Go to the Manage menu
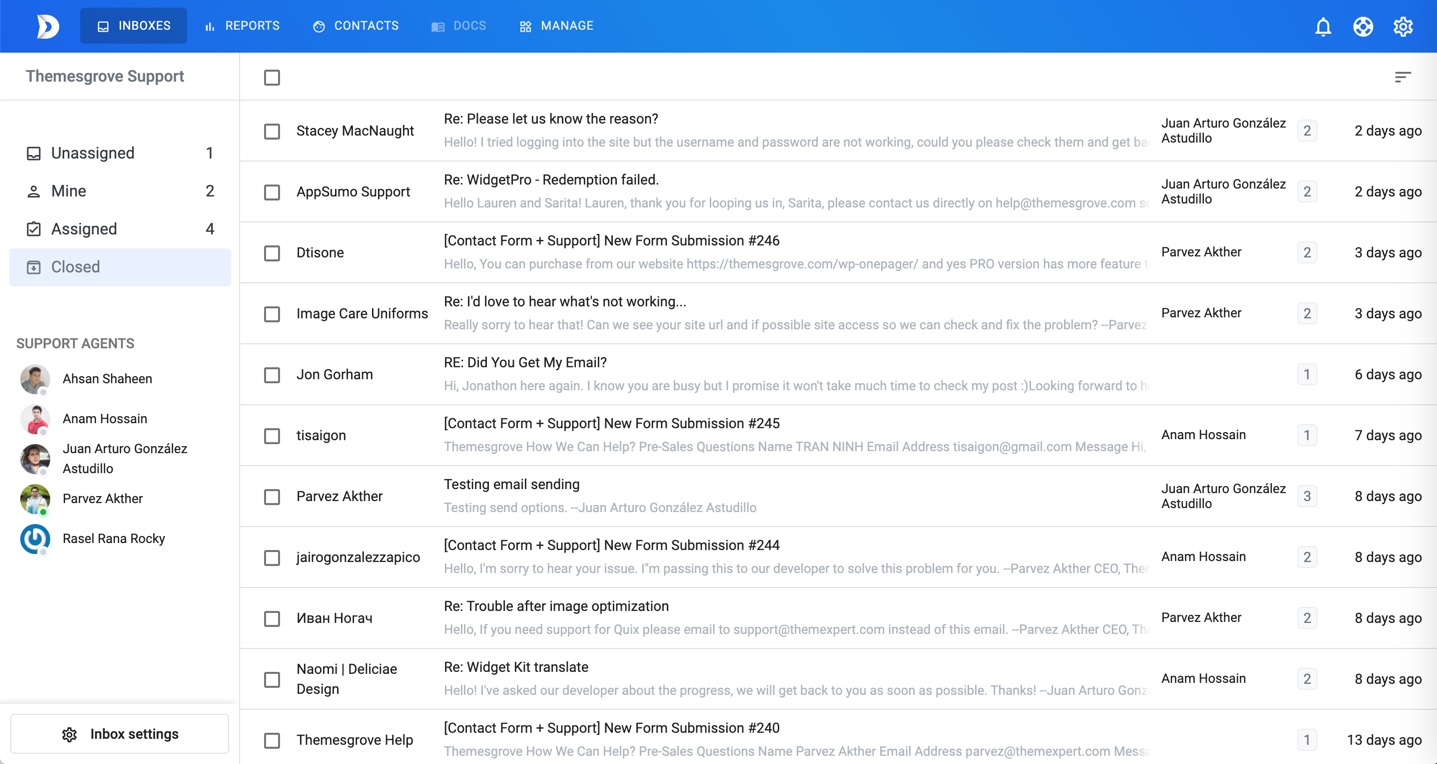 pyautogui.click(x=556, y=26)
